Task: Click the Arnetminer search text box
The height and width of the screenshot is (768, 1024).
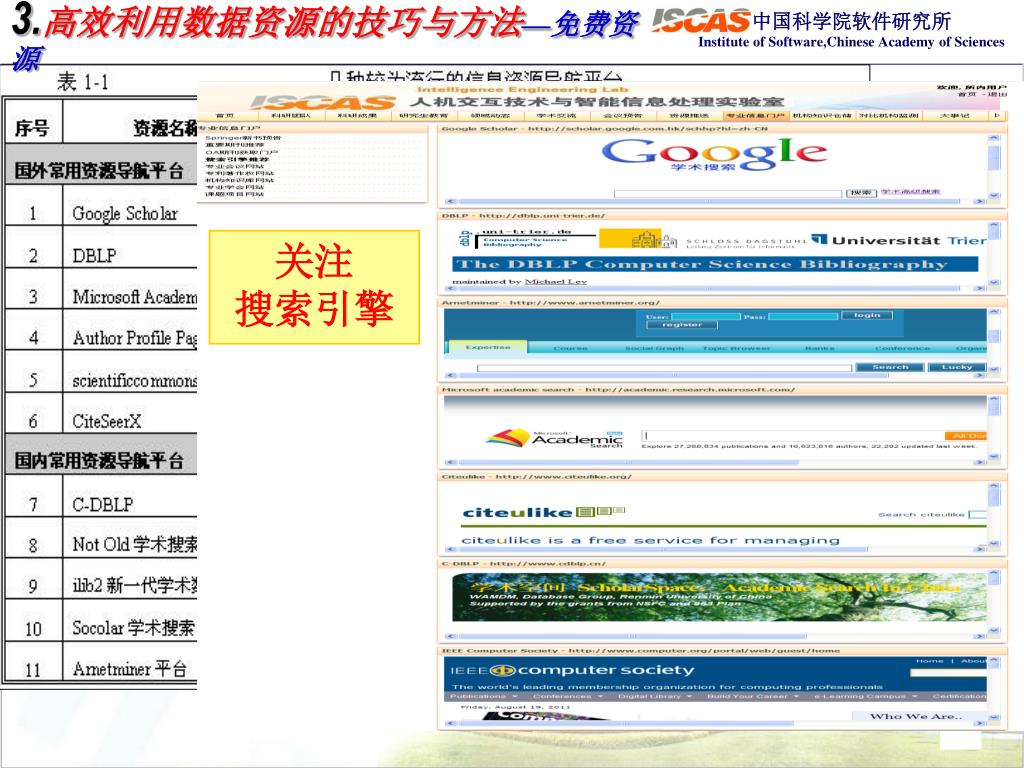Action: 664,368
